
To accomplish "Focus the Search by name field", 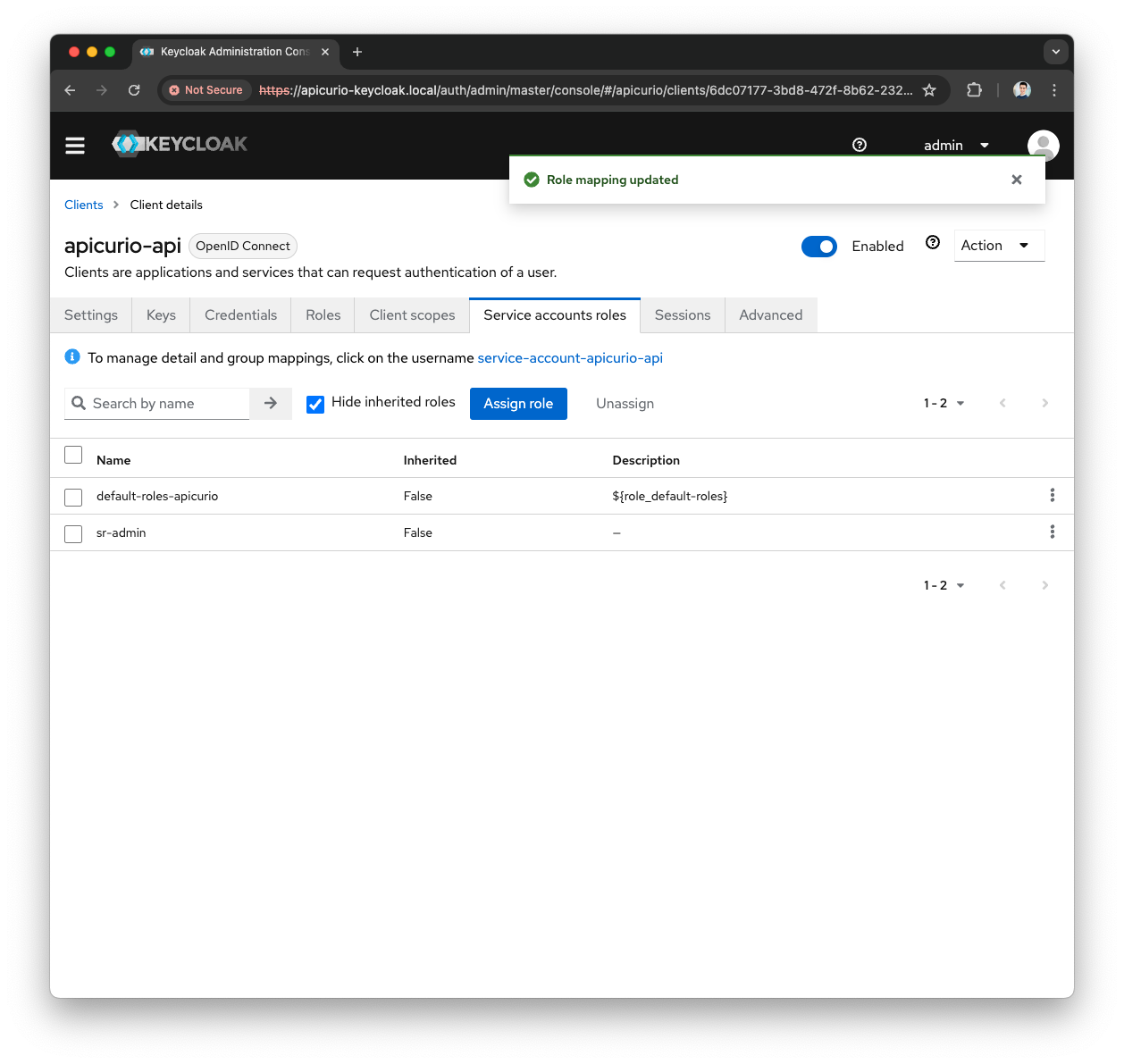I will (170, 404).
